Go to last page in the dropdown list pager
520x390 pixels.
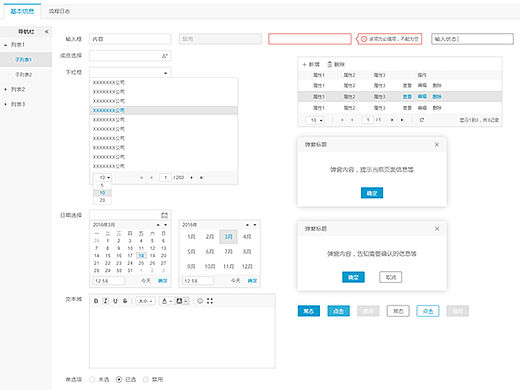coord(201,178)
